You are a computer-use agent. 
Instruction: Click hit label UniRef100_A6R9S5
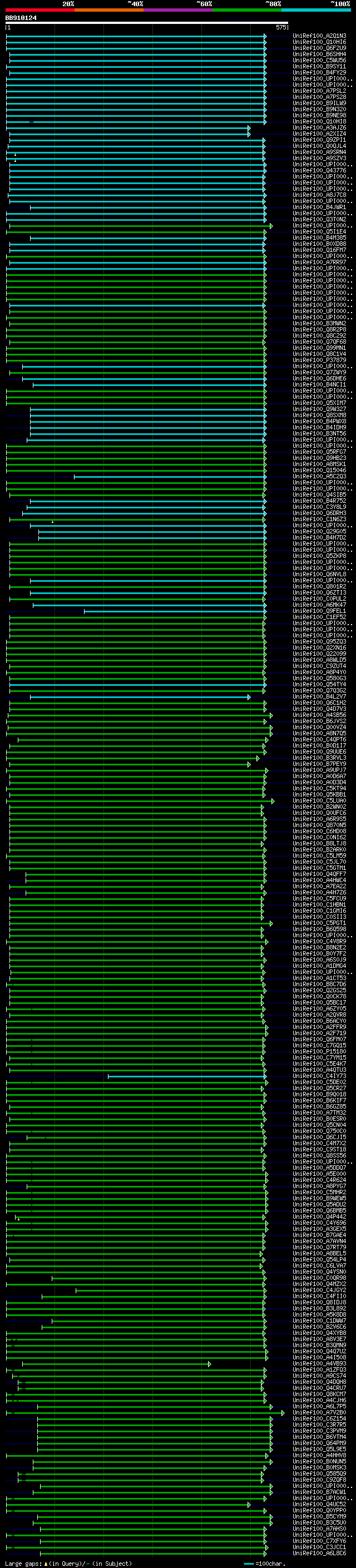[x=319, y=819]
